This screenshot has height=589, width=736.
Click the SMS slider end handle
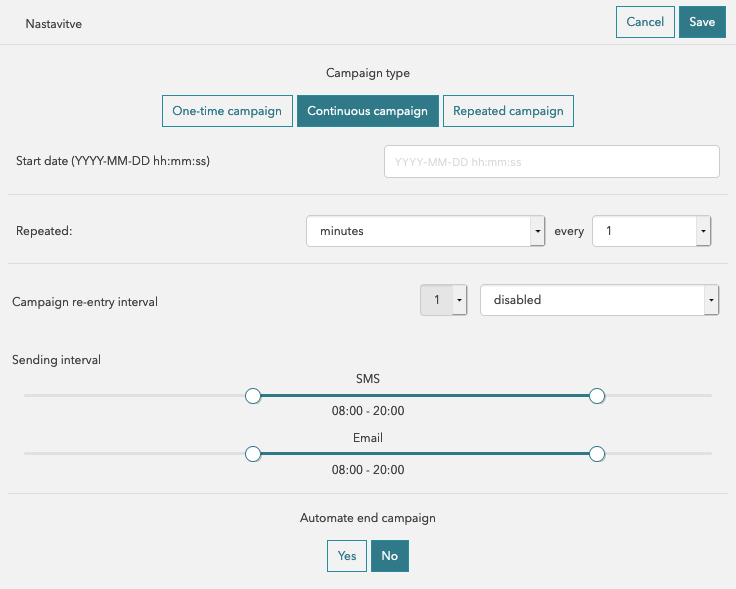[x=597, y=396]
